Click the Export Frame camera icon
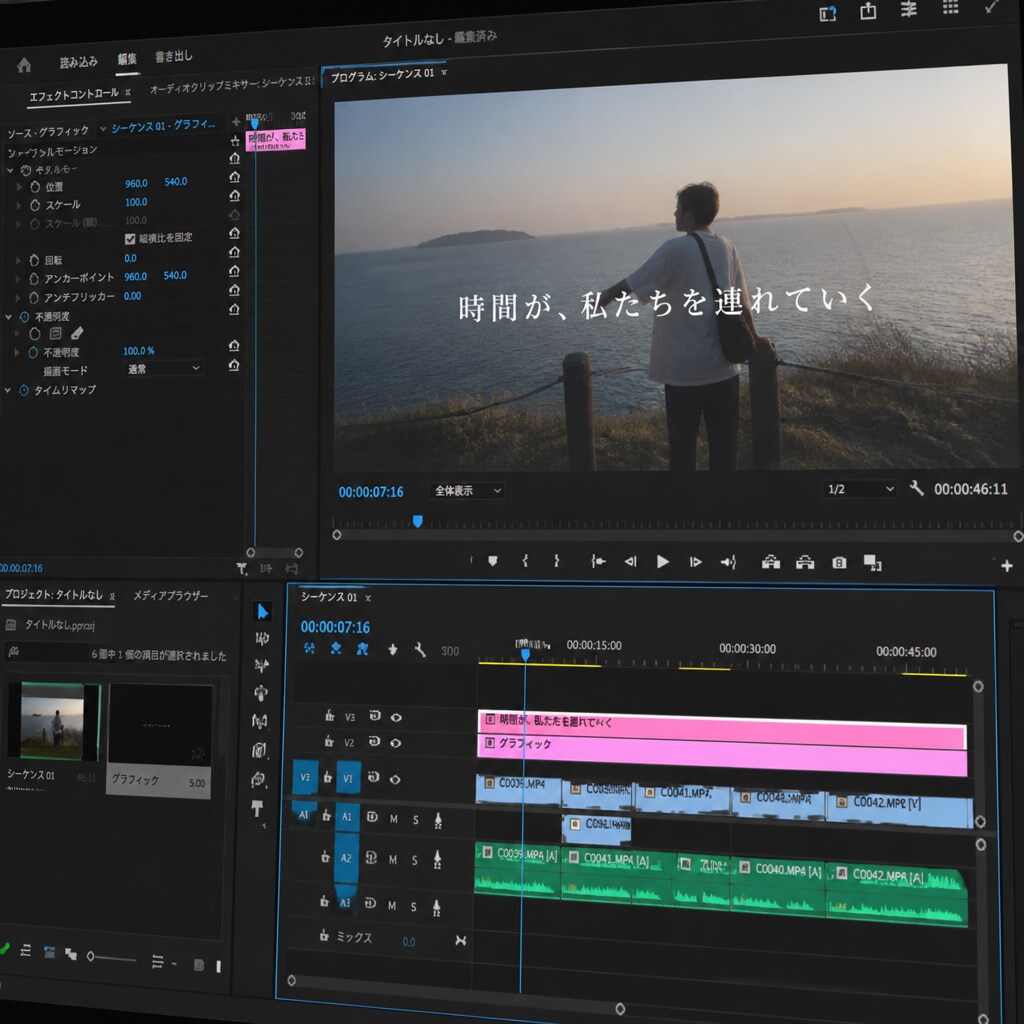 coord(839,562)
